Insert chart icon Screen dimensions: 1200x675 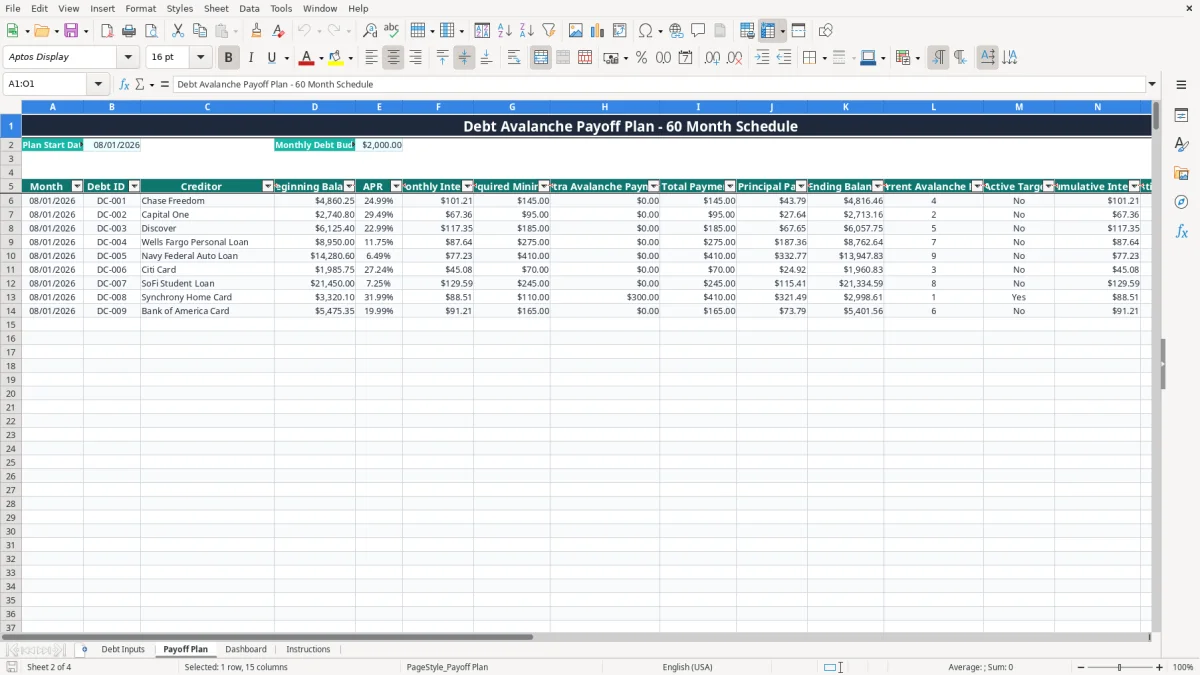(x=598, y=31)
